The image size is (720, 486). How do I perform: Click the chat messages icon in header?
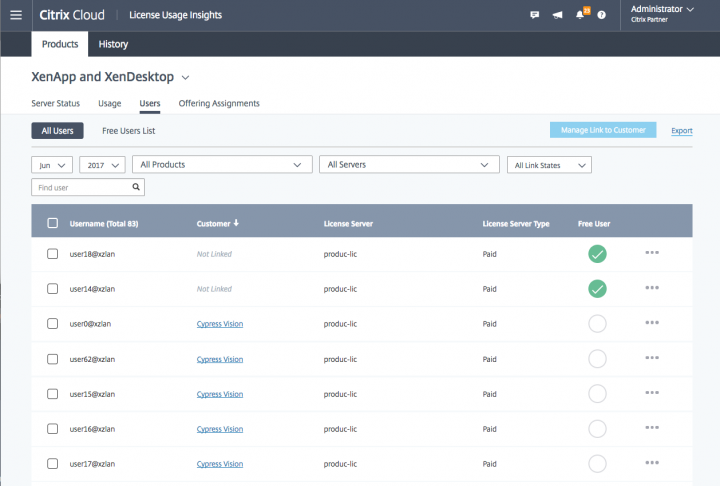(x=535, y=15)
